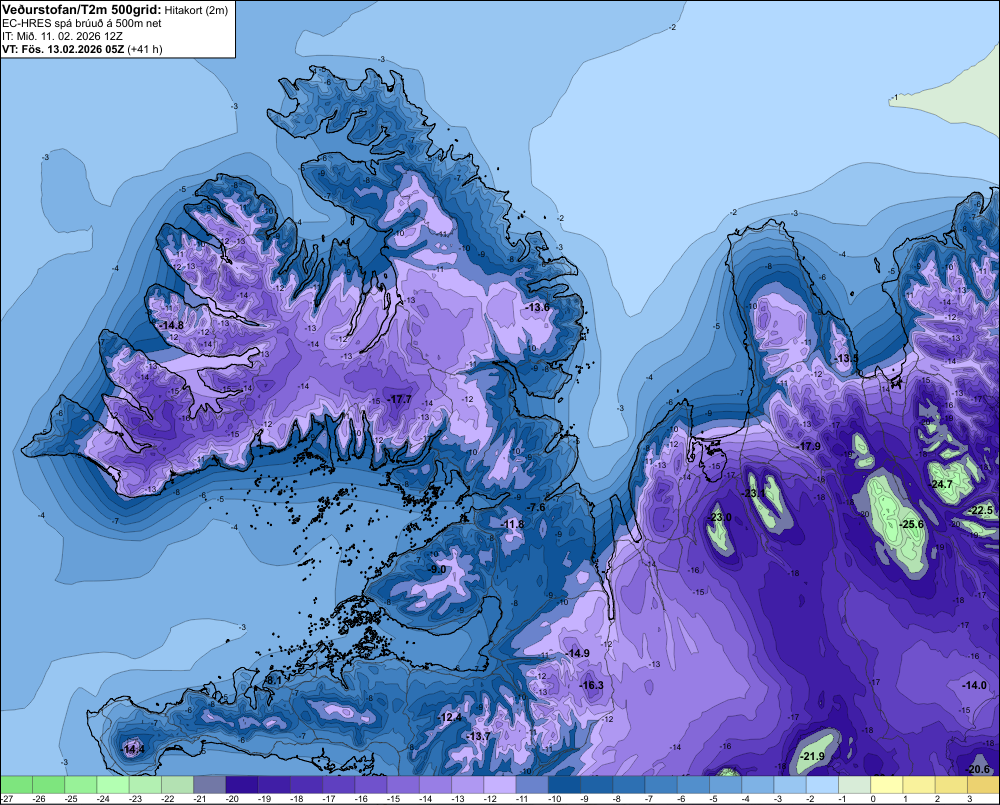
Task: Click the '-24.7' temperature value
Action: [941, 484]
